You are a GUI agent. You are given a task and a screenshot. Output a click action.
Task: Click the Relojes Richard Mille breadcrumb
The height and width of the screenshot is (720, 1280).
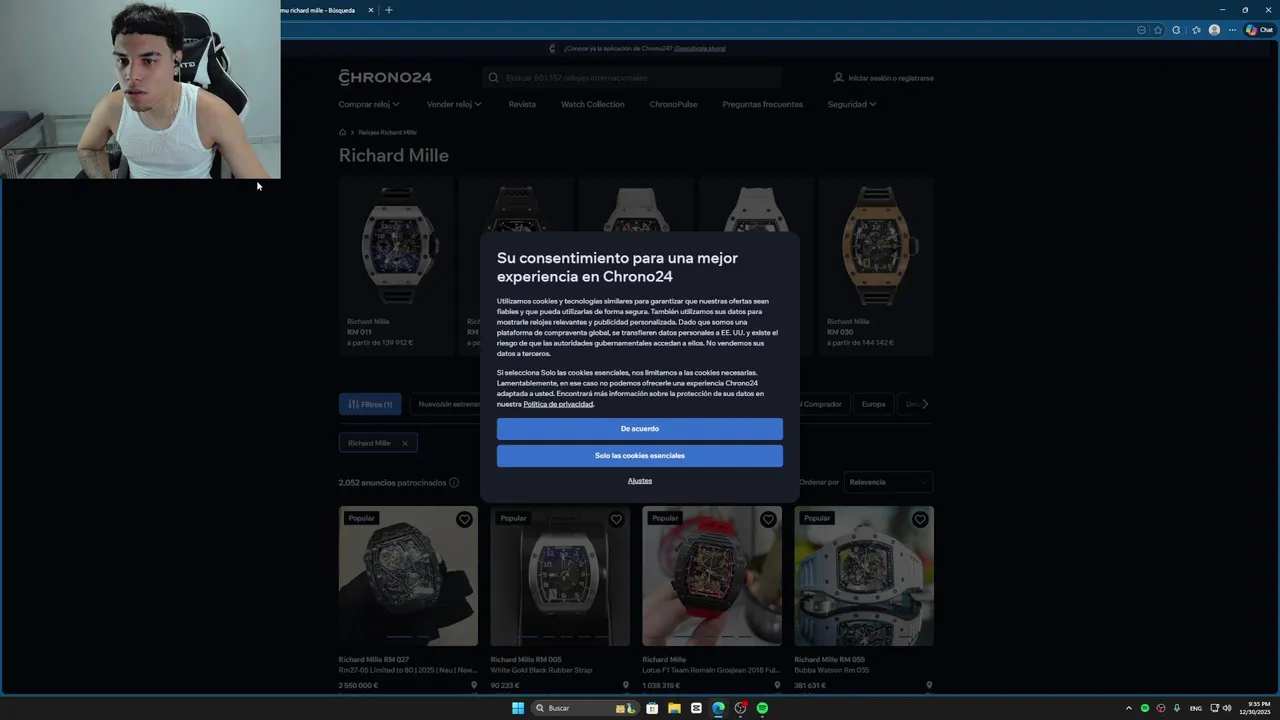pyautogui.click(x=387, y=132)
